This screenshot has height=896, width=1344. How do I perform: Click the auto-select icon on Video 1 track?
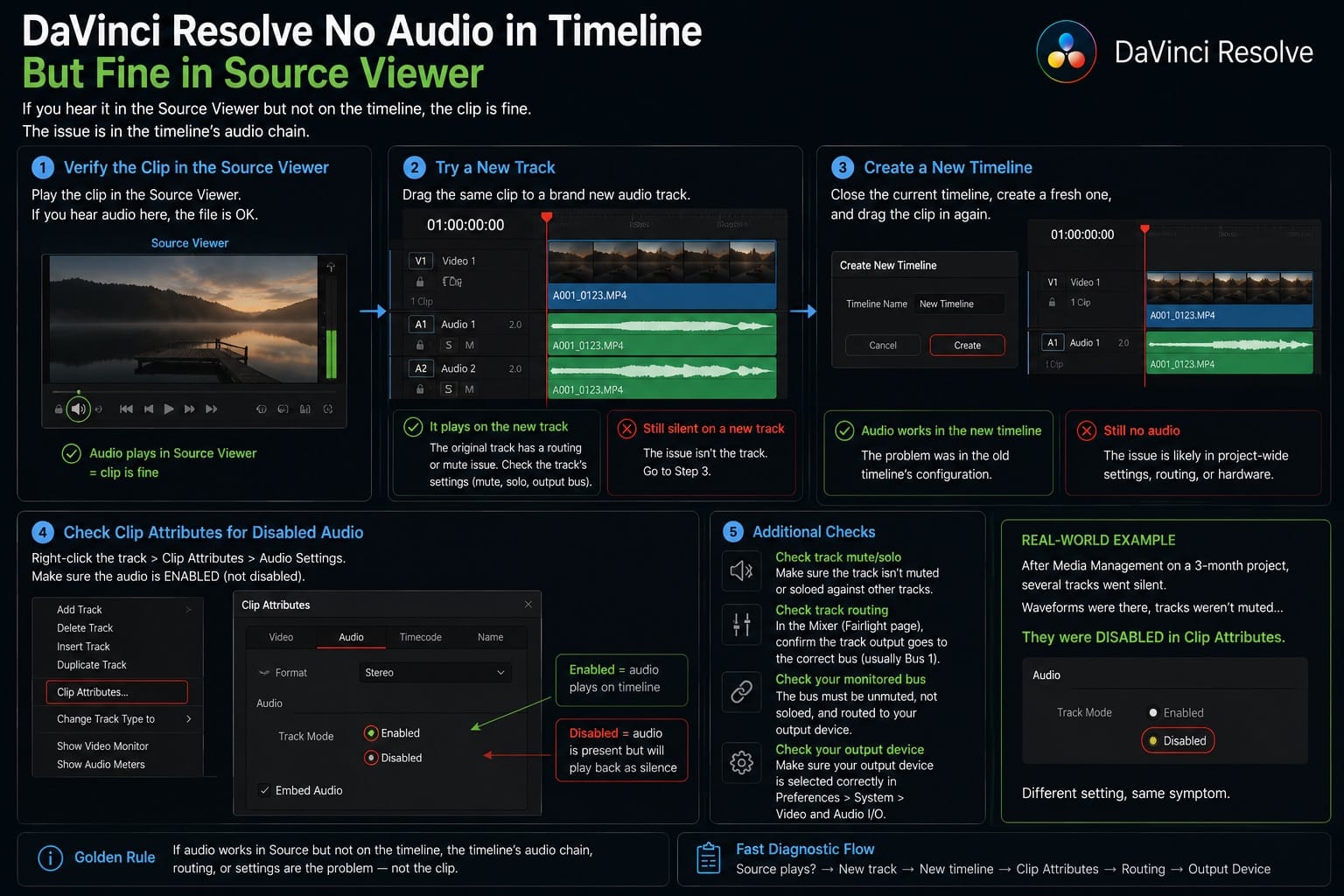pyautogui.click(x=452, y=282)
